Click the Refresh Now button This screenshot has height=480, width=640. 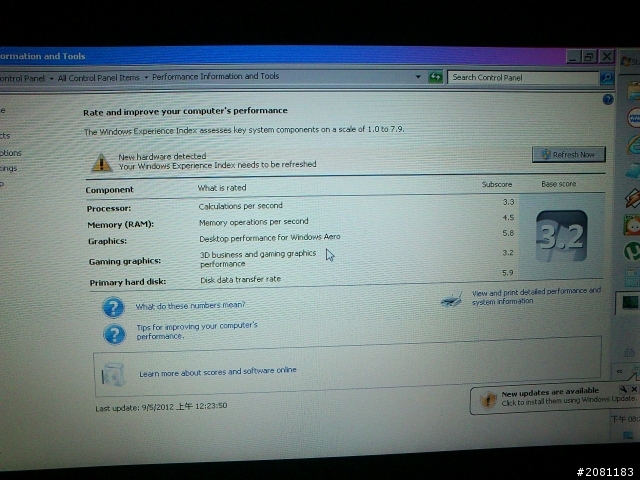569,155
